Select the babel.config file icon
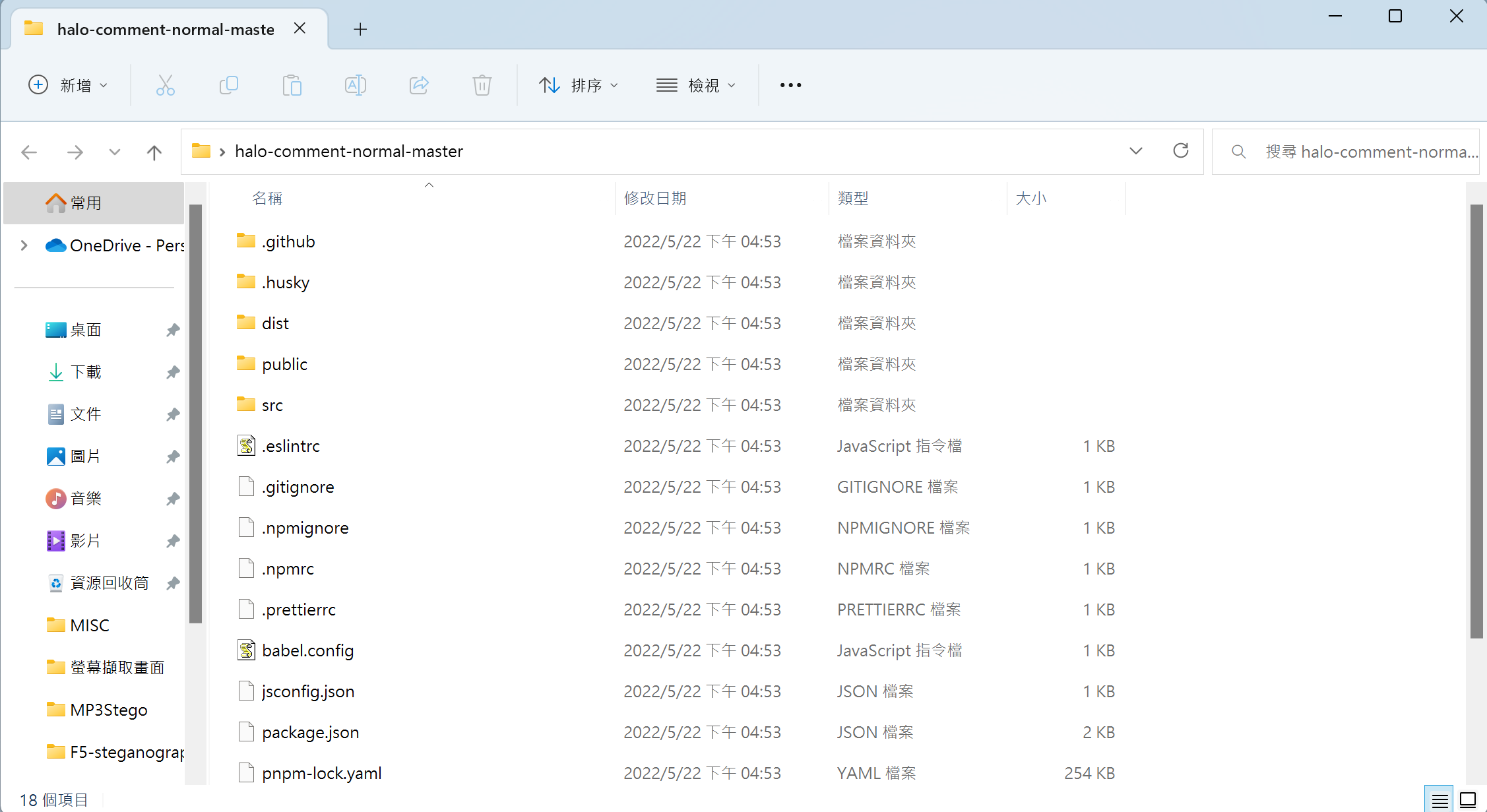This screenshot has height=812, width=1487. (x=246, y=650)
